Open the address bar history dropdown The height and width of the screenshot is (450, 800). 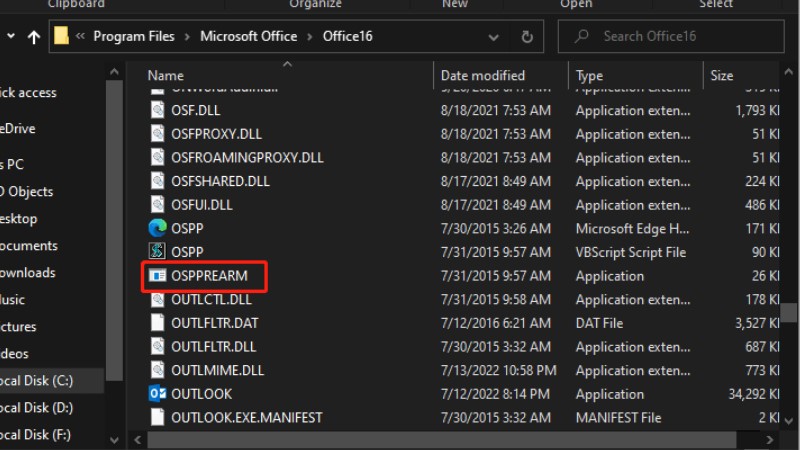[x=496, y=37]
